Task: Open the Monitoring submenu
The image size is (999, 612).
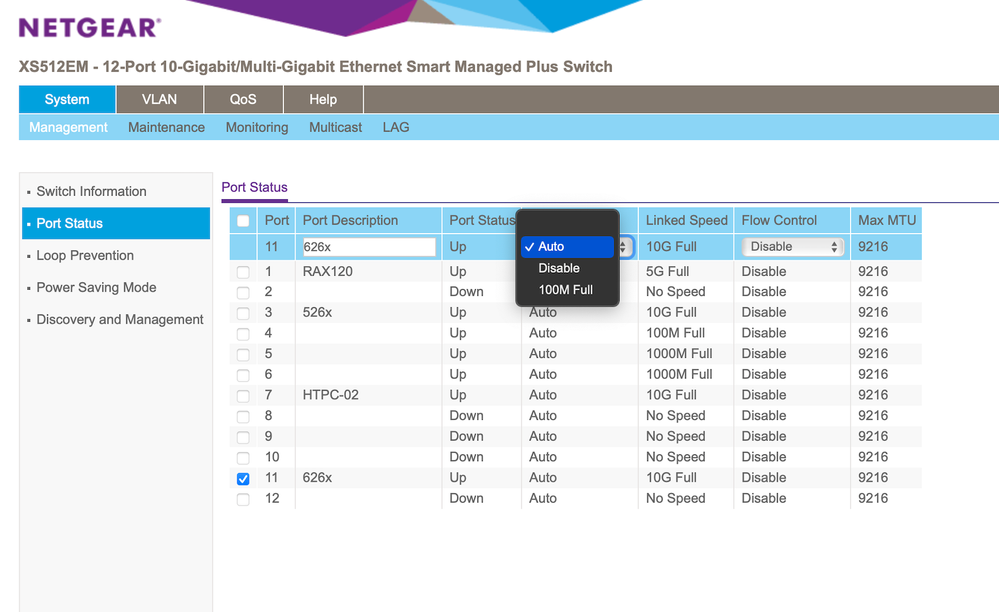Action: pyautogui.click(x=257, y=127)
